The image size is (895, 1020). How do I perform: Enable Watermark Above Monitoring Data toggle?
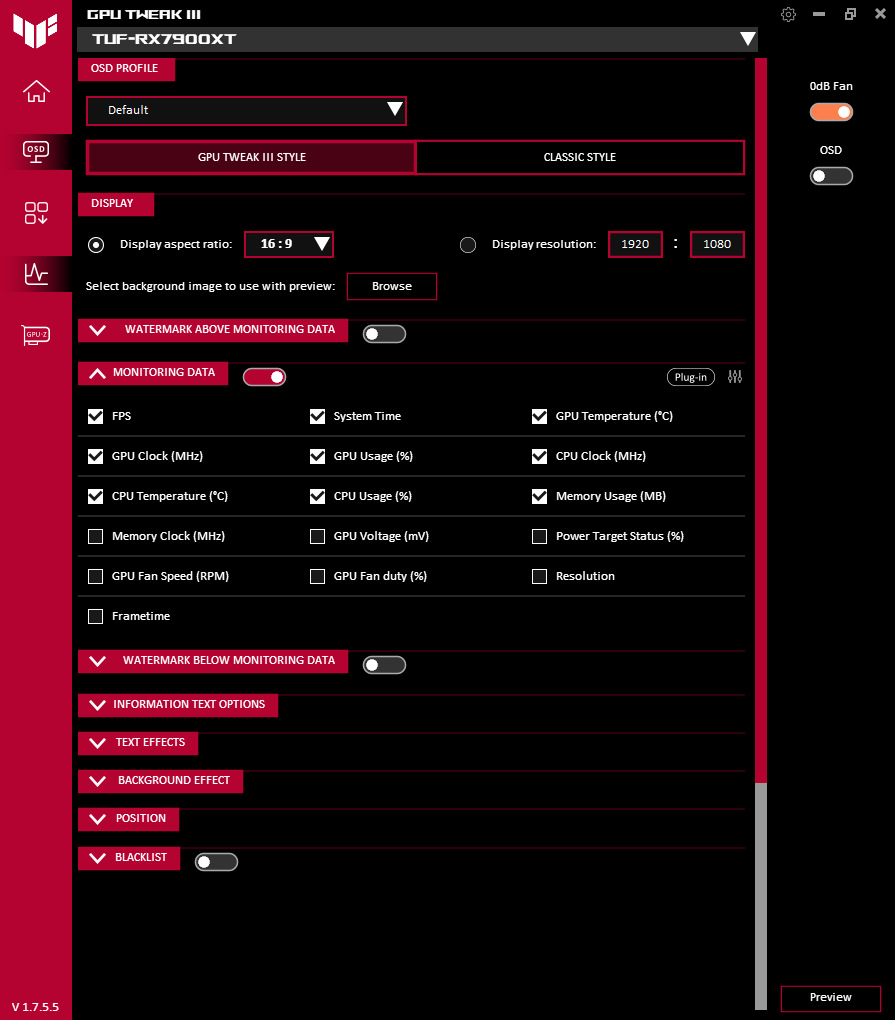tap(384, 334)
